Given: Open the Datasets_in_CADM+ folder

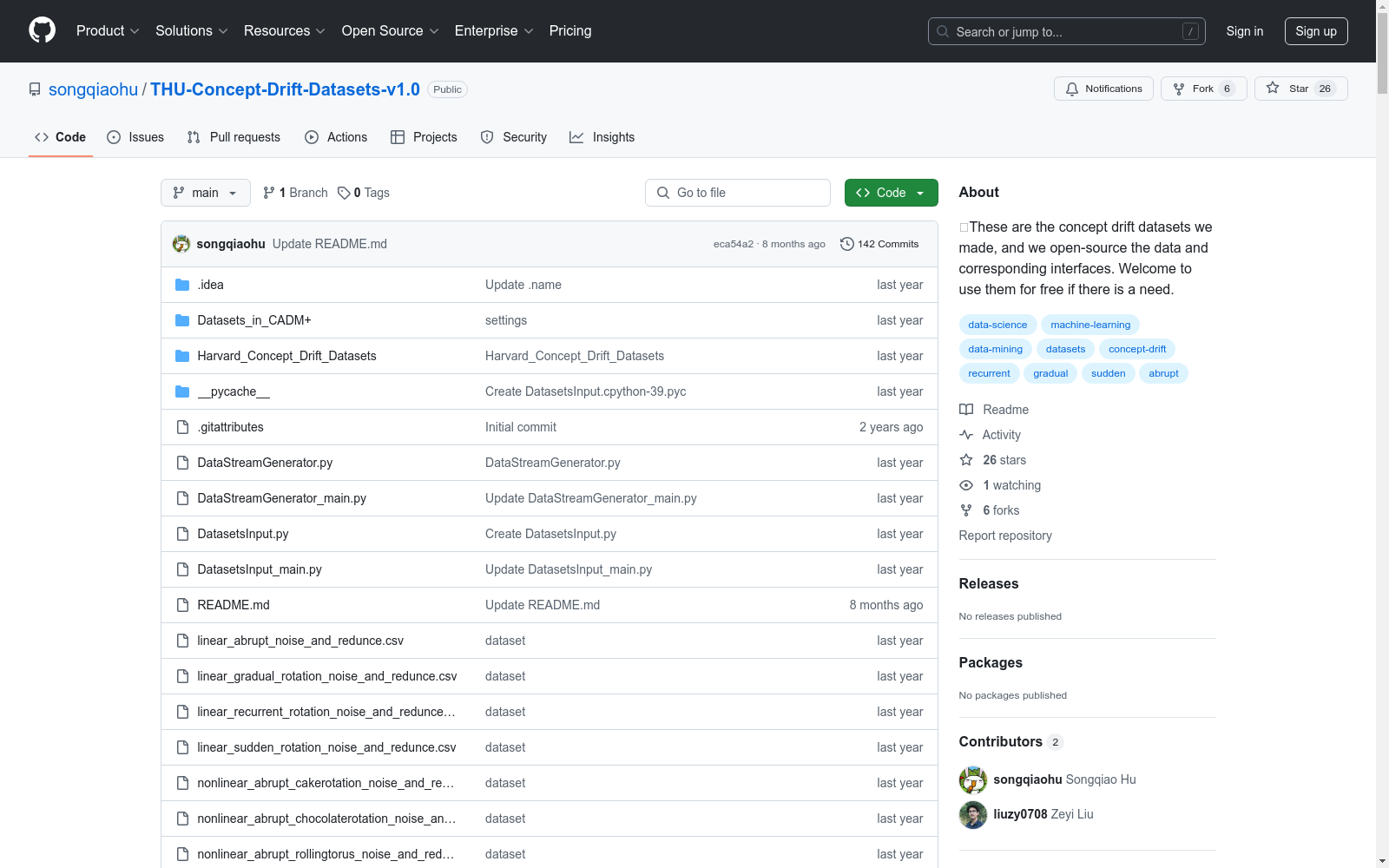Looking at the screenshot, I should 254,320.
